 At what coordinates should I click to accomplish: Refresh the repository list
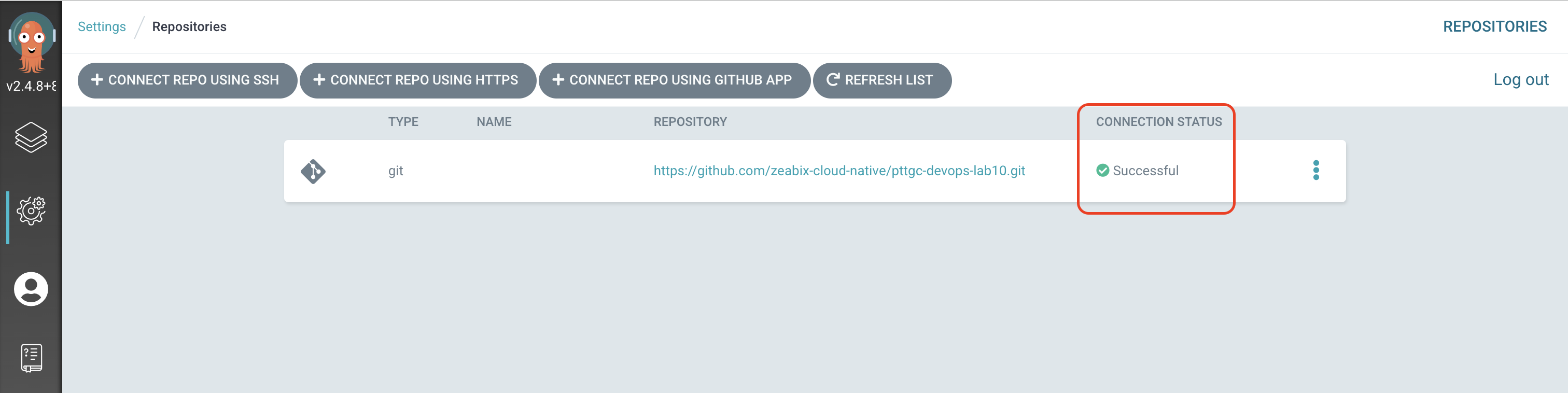882,80
